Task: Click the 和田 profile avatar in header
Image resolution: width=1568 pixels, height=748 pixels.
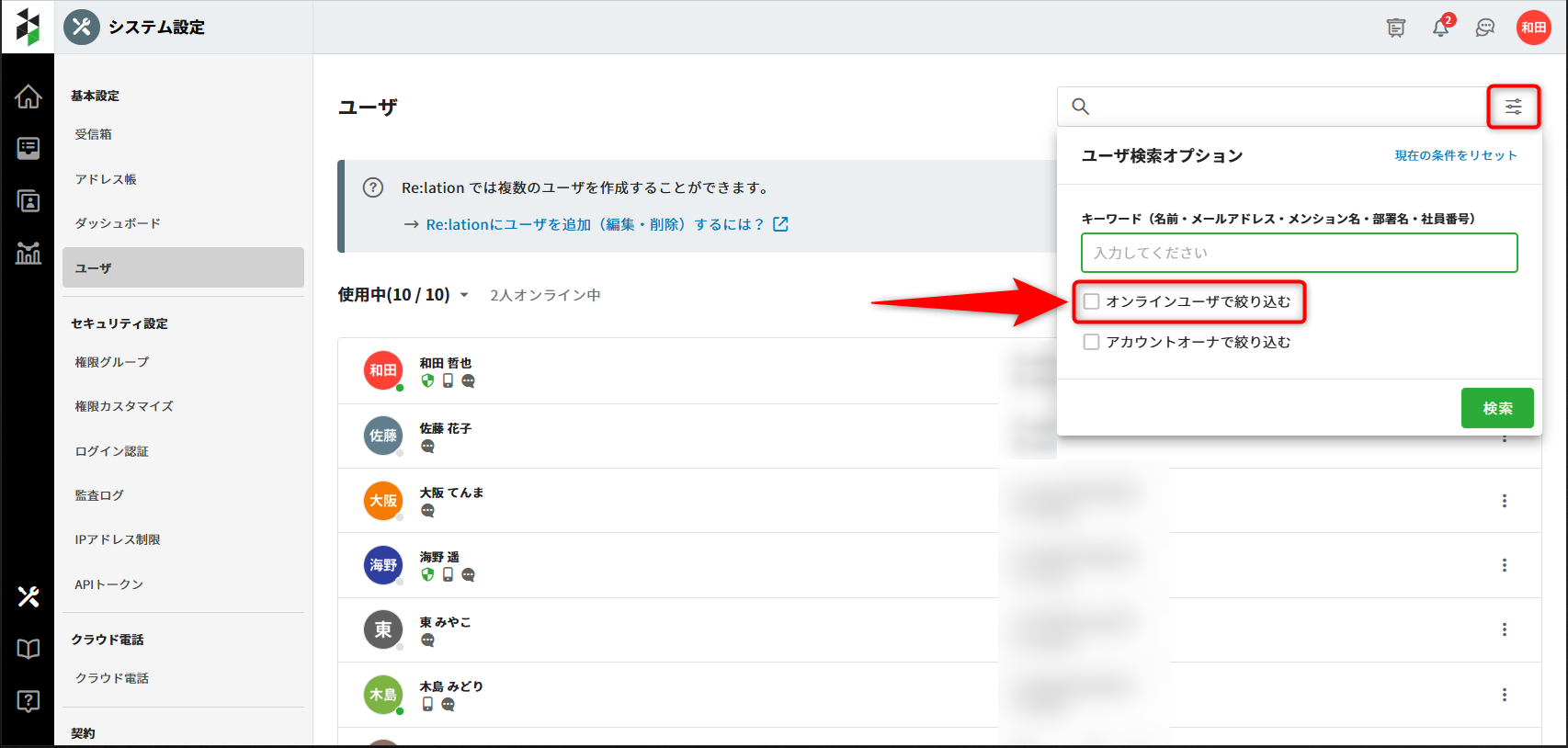Action: click(1533, 28)
